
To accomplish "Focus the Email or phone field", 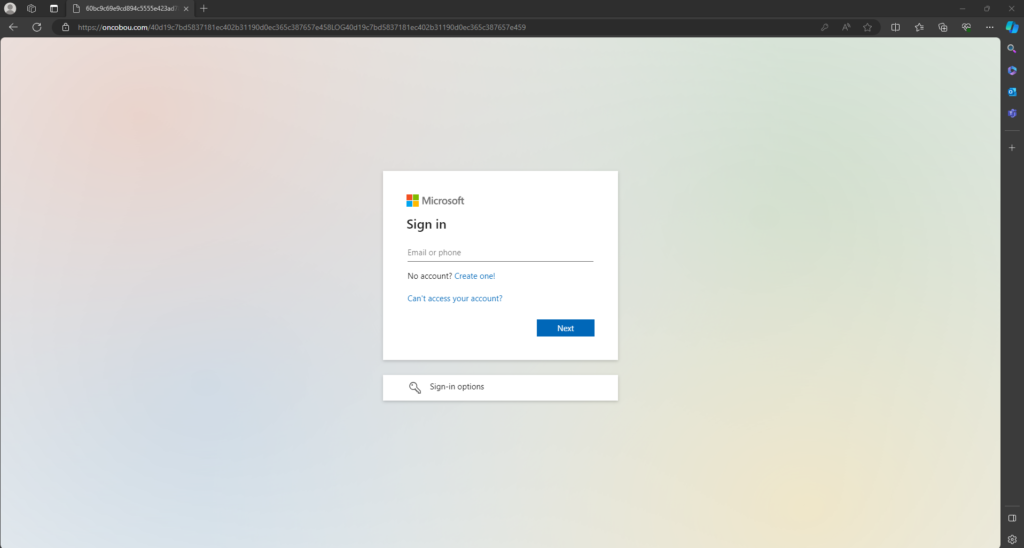I will point(500,253).
